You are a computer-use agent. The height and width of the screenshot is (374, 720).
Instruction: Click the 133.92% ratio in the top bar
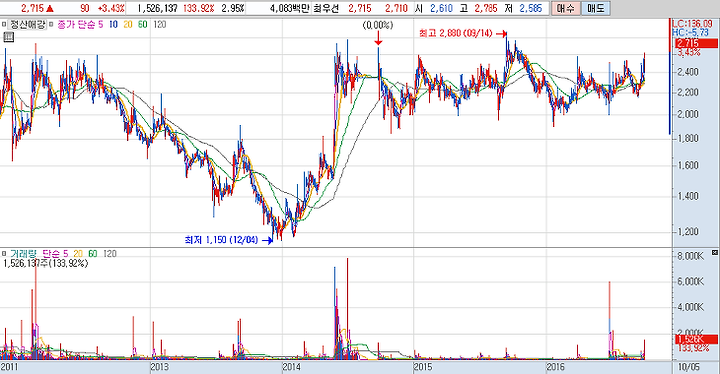point(198,9)
